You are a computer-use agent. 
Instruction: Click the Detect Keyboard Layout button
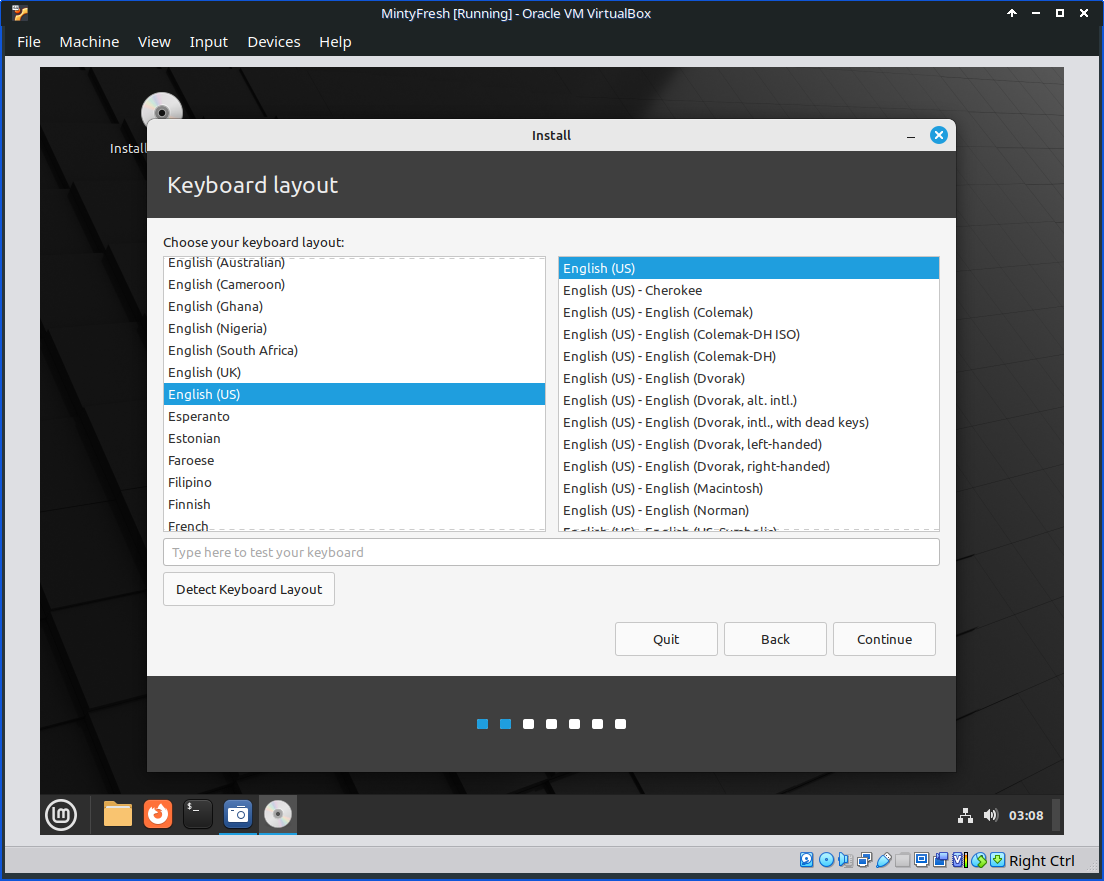click(249, 589)
